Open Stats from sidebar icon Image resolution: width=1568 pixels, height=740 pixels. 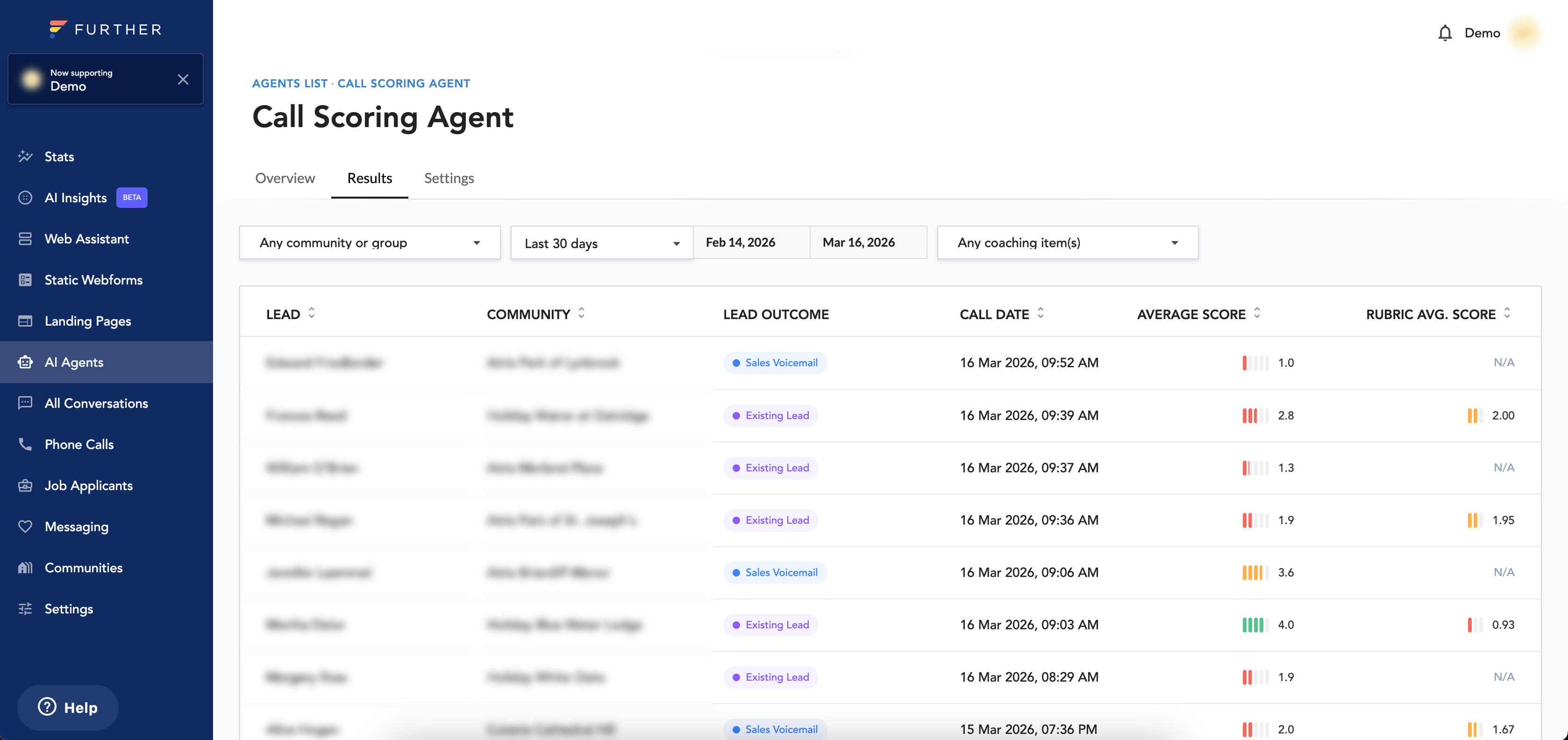click(x=25, y=157)
